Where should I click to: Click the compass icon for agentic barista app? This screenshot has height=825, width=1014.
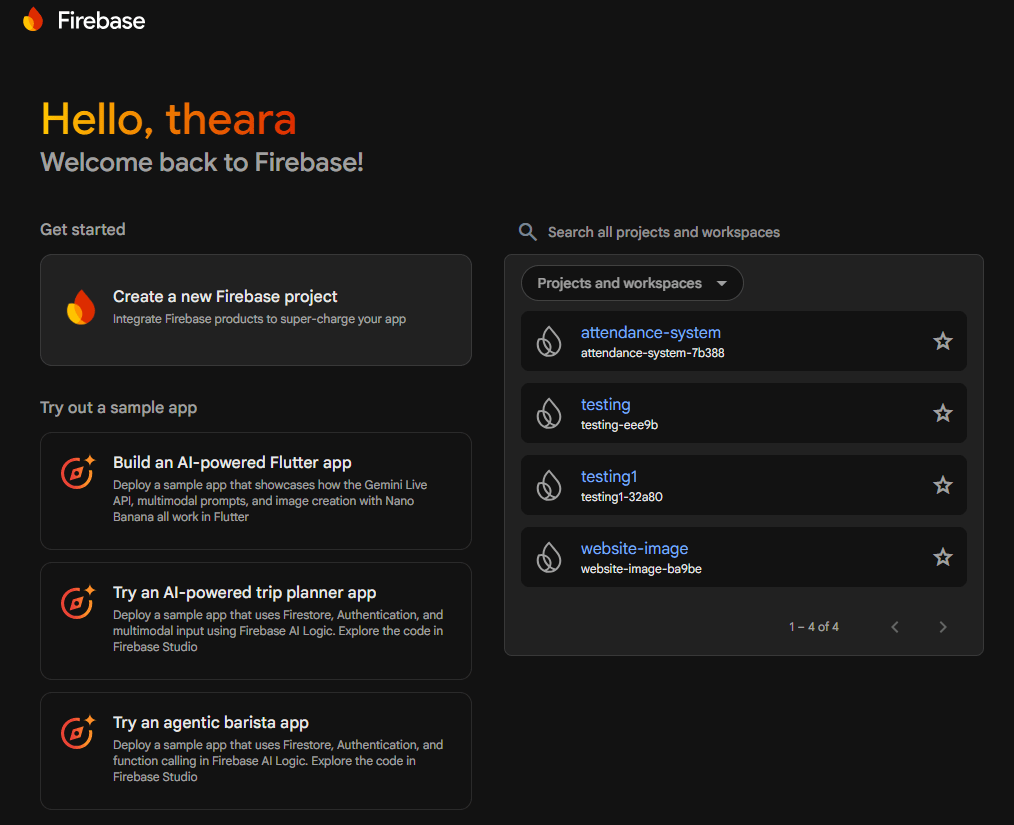coord(78,732)
